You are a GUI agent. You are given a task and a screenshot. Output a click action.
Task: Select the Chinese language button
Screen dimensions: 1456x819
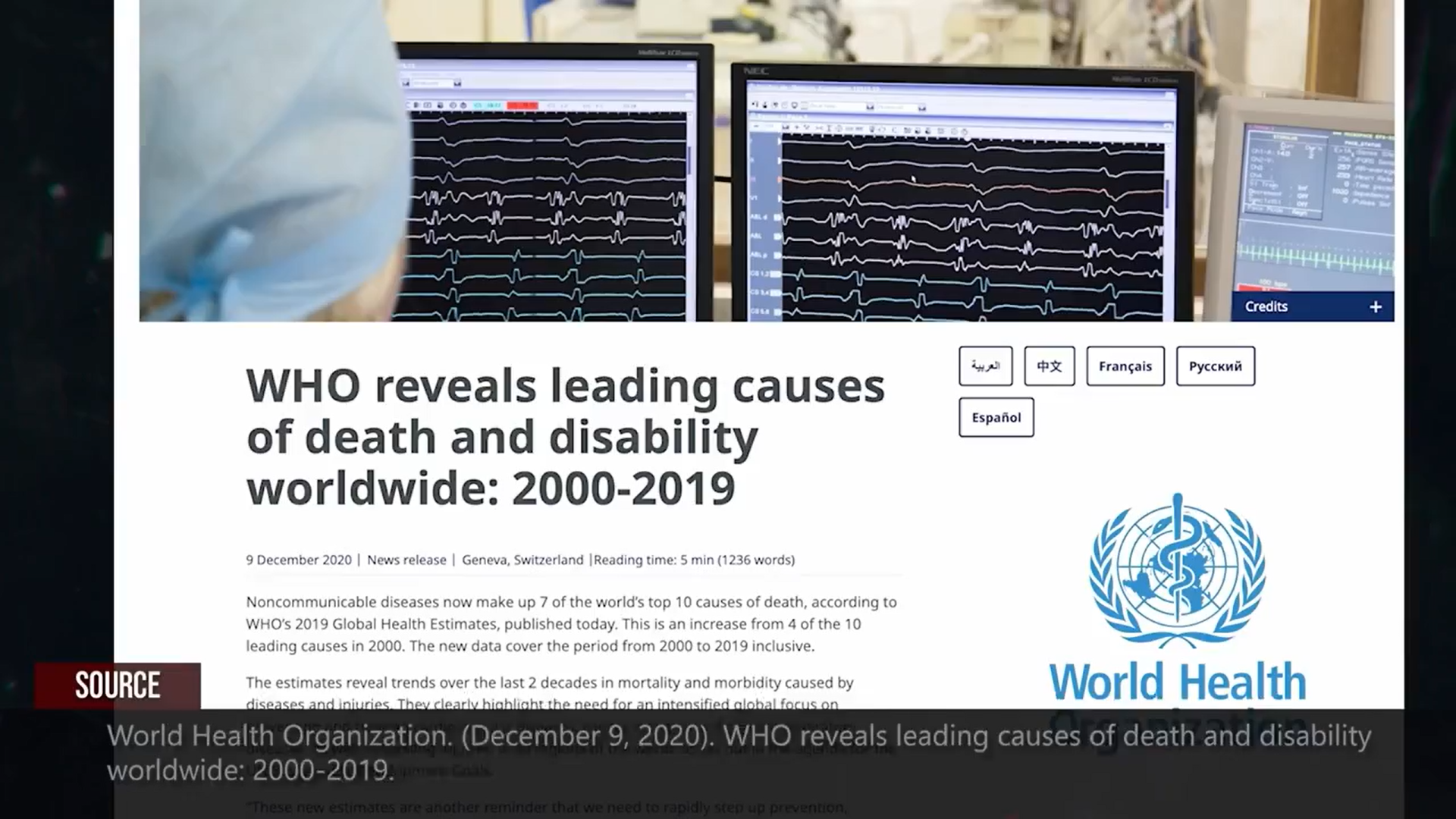click(x=1049, y=366)
